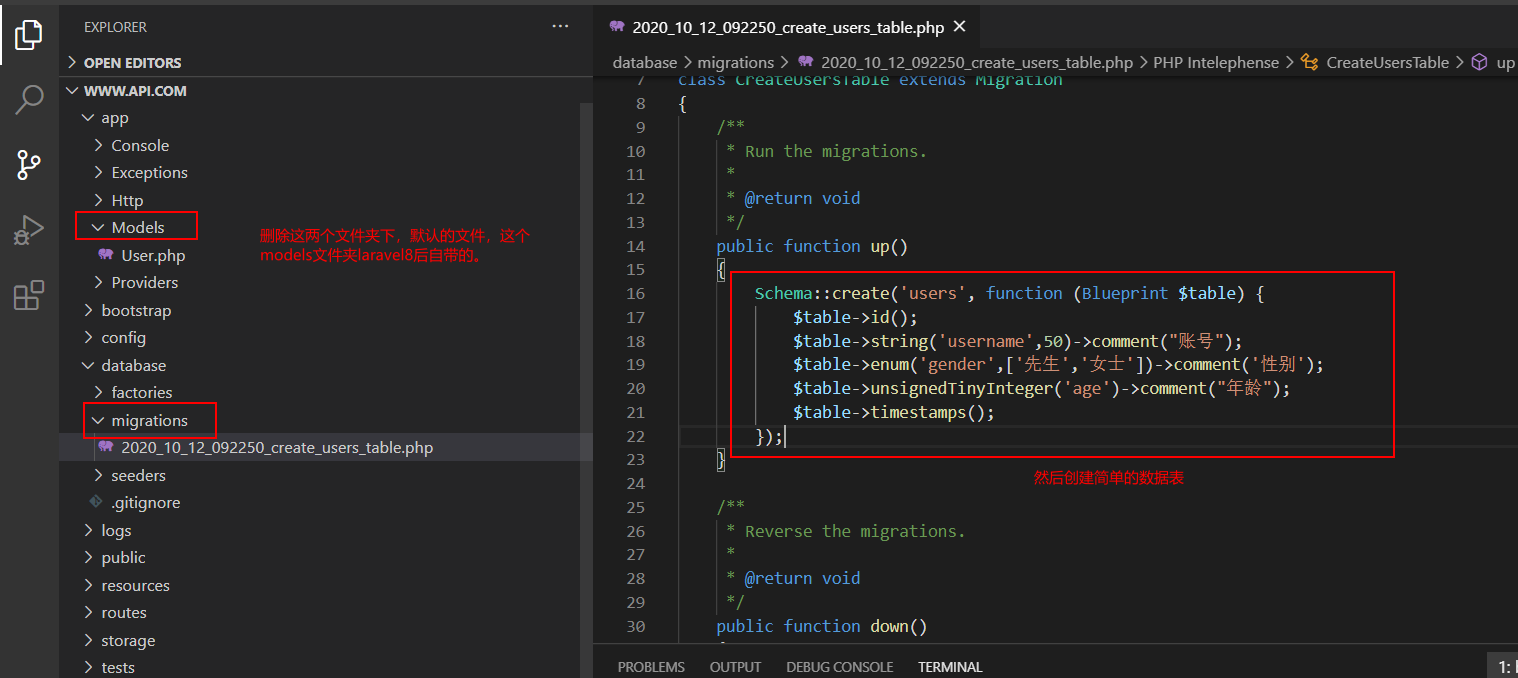Viewport: 1518px width, 678px height.
Task: Expand the Open Editors section
Action: [x=72, y=62]
